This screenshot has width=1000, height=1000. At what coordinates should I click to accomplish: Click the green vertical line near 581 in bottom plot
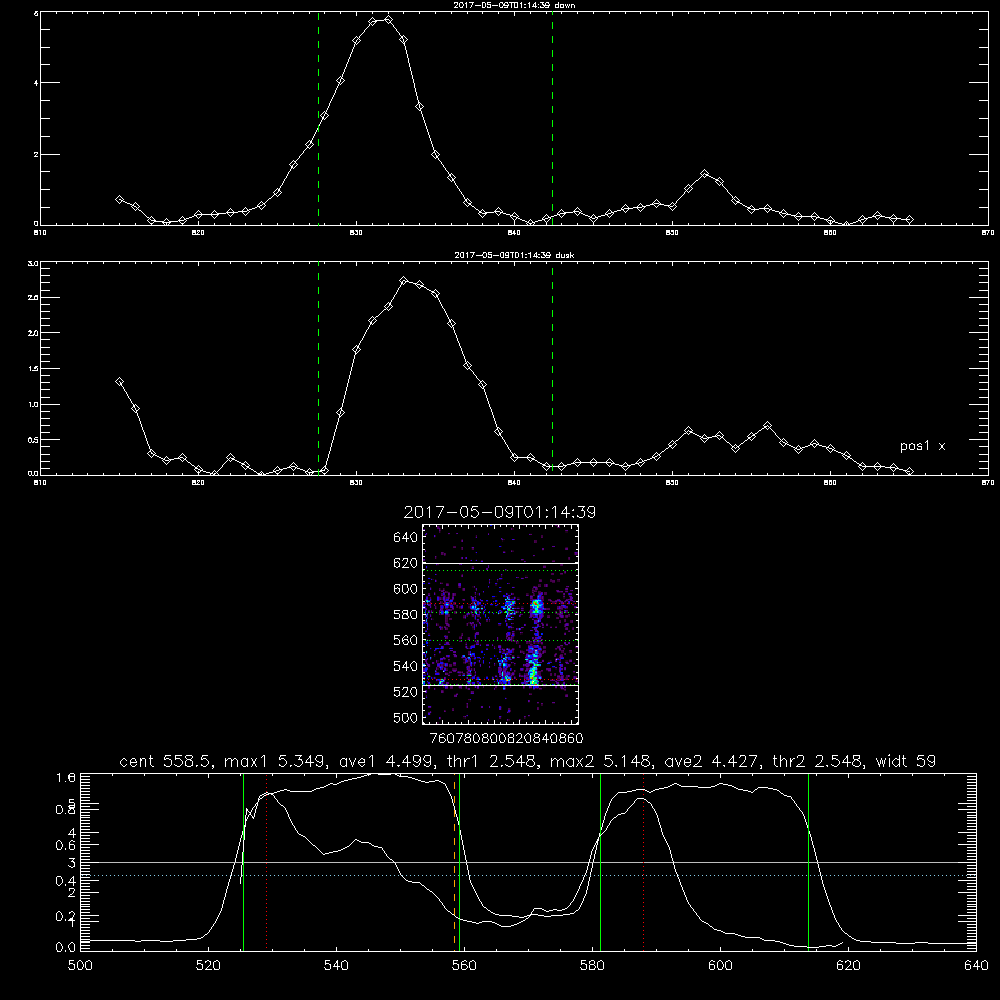[600, 861]
